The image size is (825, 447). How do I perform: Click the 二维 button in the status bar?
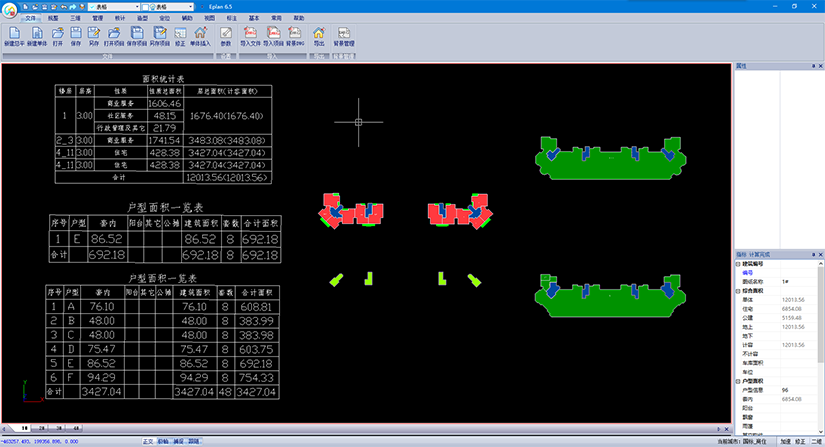815,440
